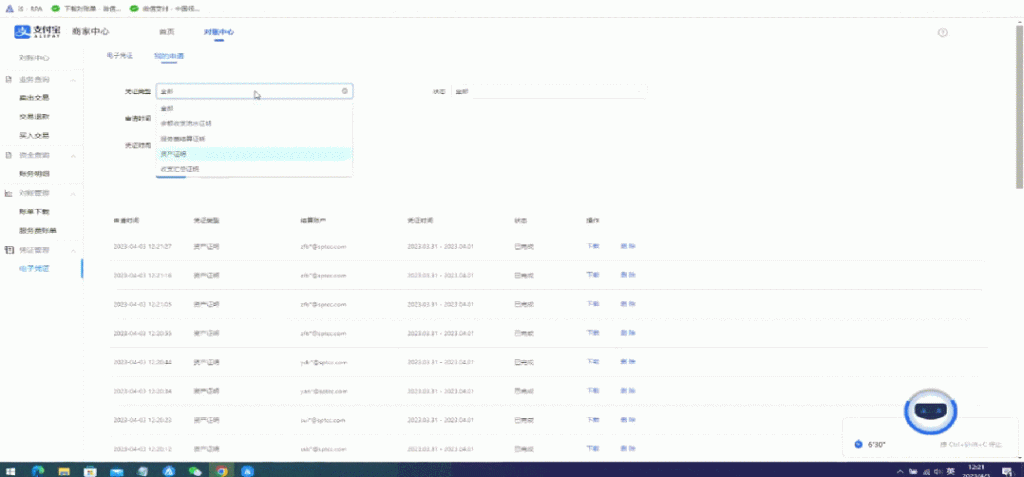Collapse the 业务查询 sidebar section
This screenshot has width=1024, height=477.
[x=74, y=79]
